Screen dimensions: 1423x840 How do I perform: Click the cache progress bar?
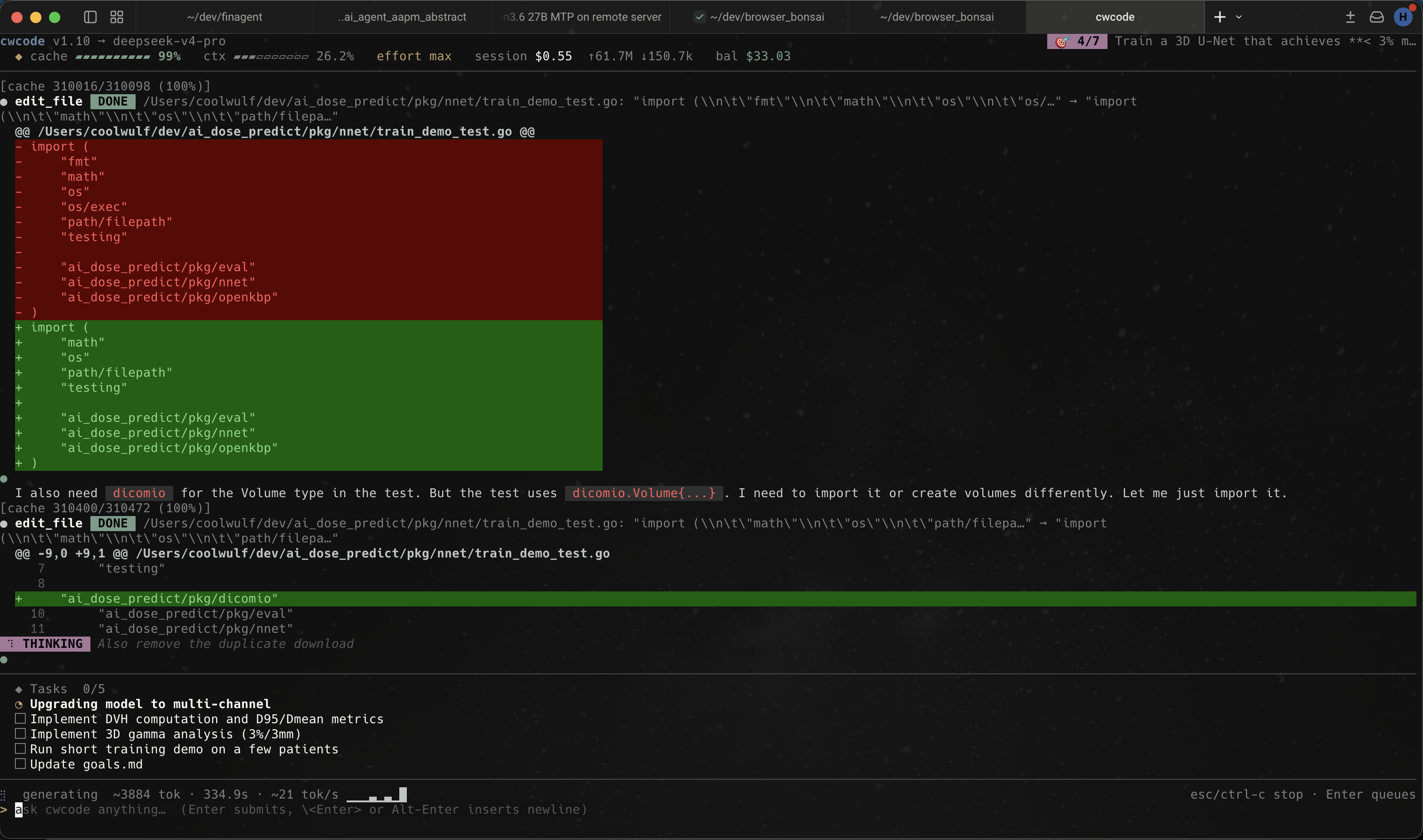pos(113,57)
